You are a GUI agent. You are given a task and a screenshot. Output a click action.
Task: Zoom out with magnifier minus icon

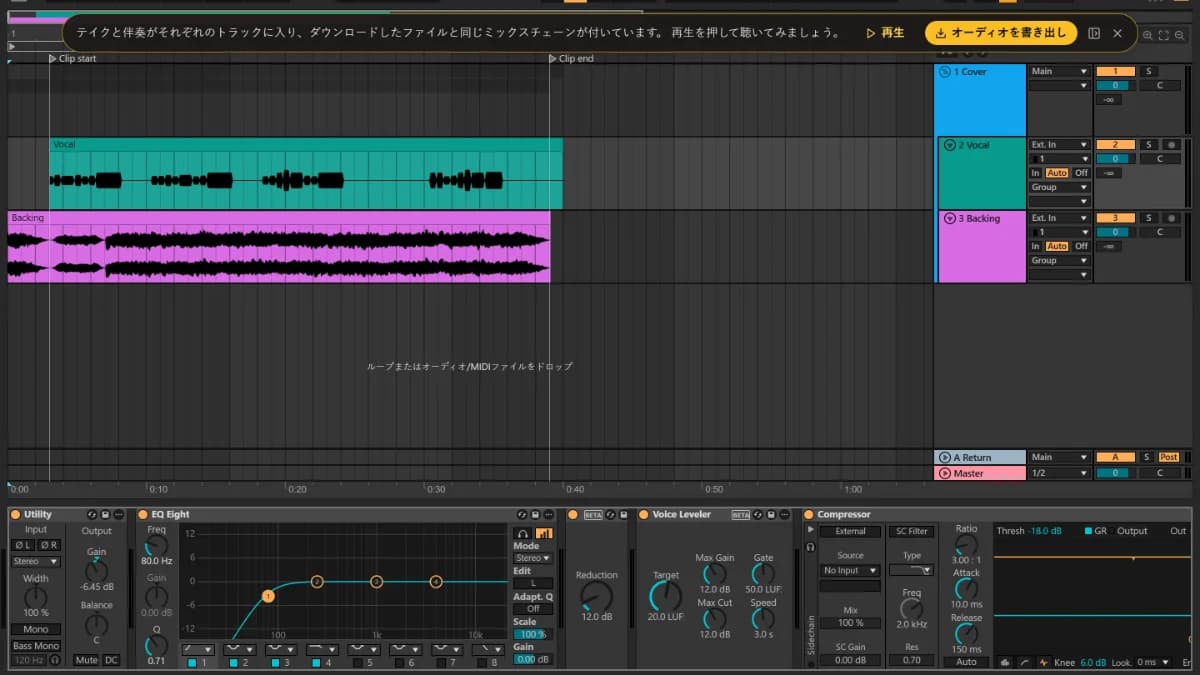[1179, 35]
